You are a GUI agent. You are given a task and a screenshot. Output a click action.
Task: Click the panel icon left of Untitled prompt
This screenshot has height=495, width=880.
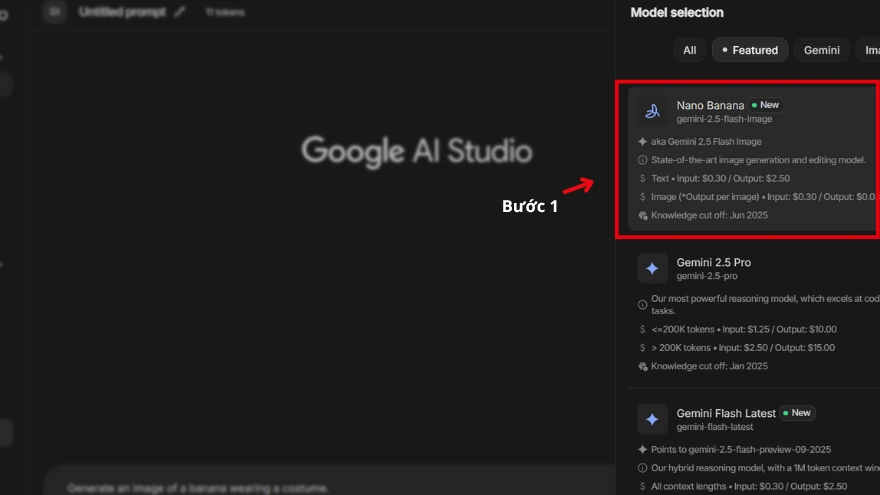tap(54, 12)
